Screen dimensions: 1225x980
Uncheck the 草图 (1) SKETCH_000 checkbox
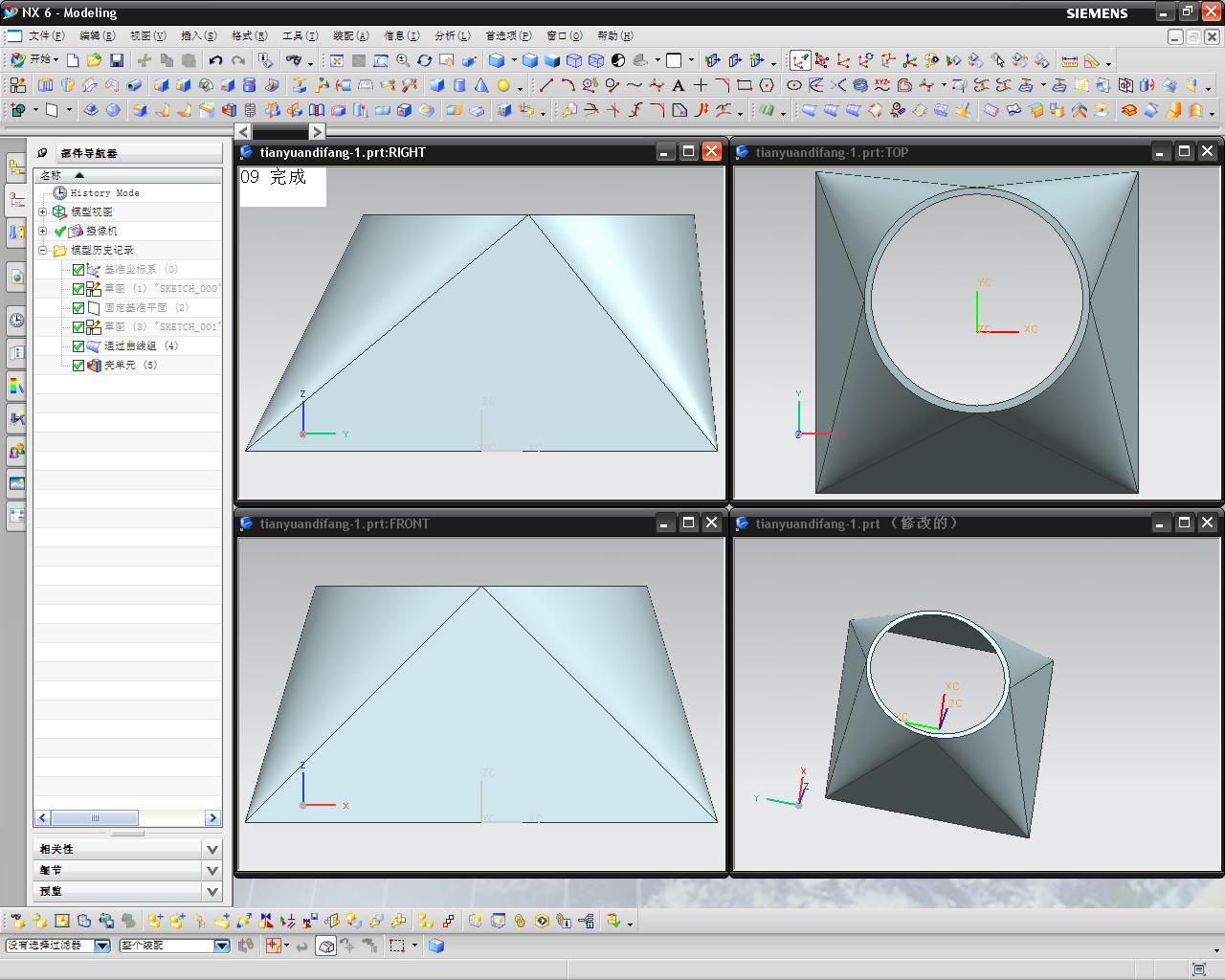(78, 289)
